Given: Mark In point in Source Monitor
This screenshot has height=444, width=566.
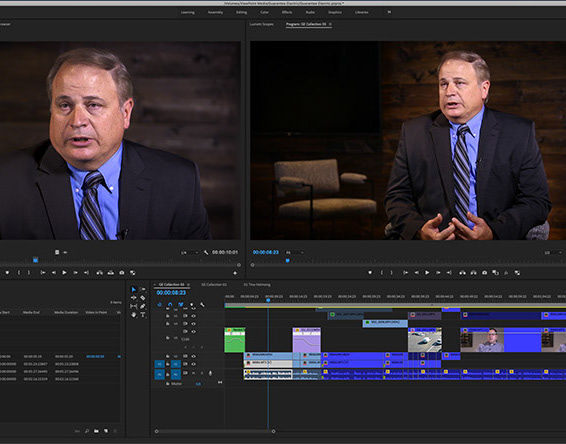Looking at the screenshot, I should coord(19,273).
